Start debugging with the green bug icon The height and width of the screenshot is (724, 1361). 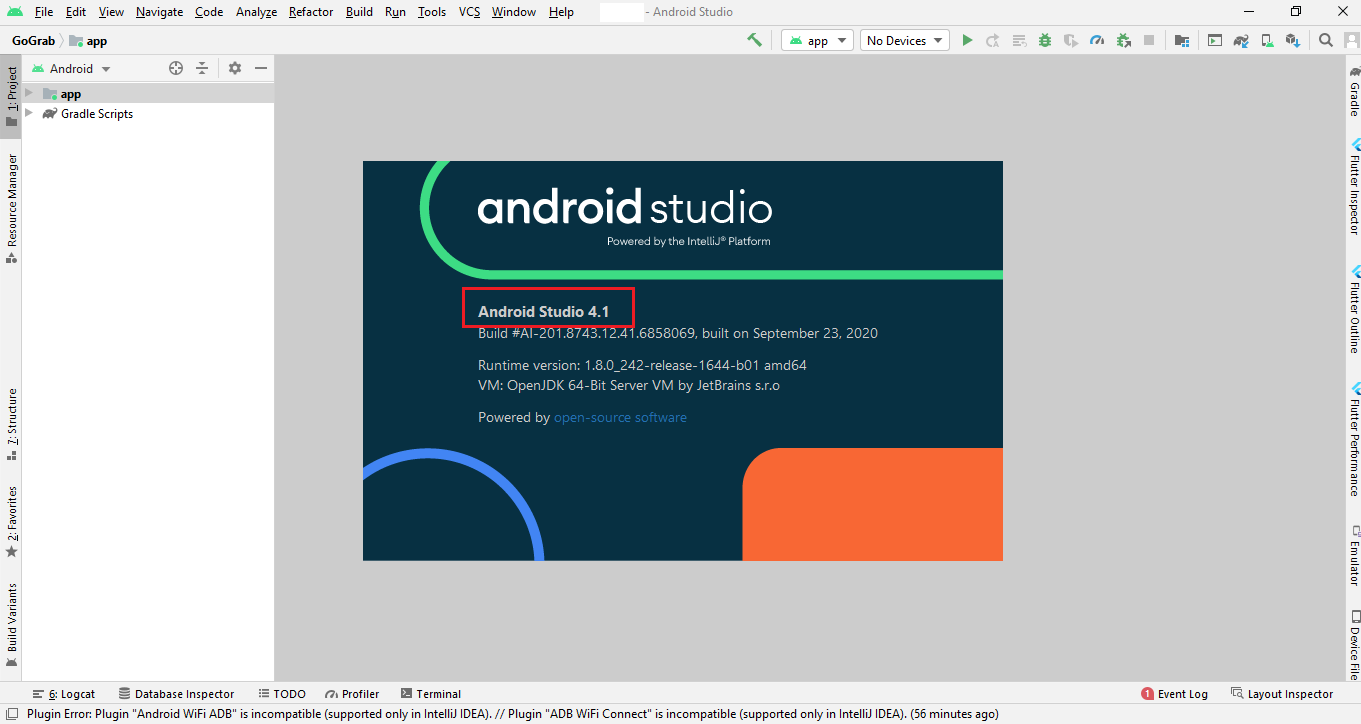[x=1044, y=40]
